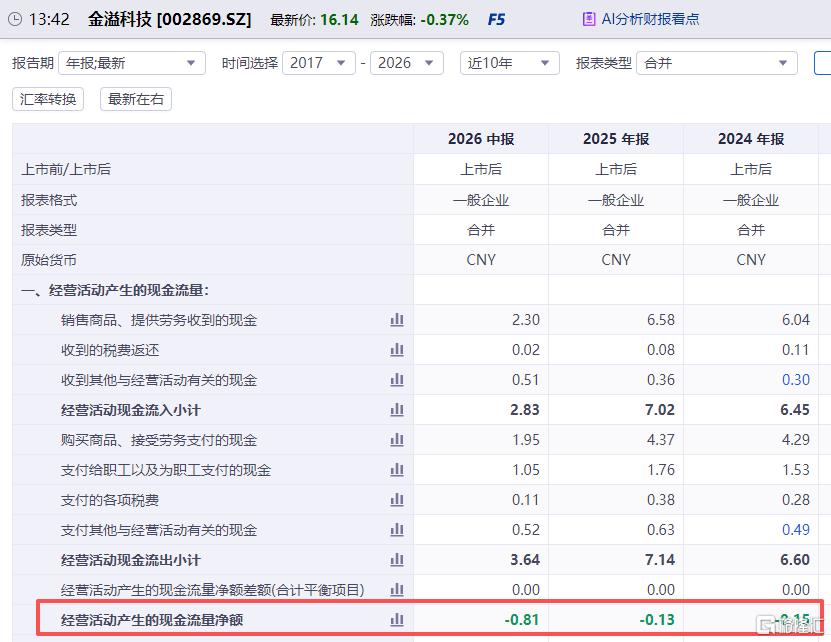Open chart icon for 经营活动现金流入小计 row
This screenshot has height=642, width=831.
(397, 410)
